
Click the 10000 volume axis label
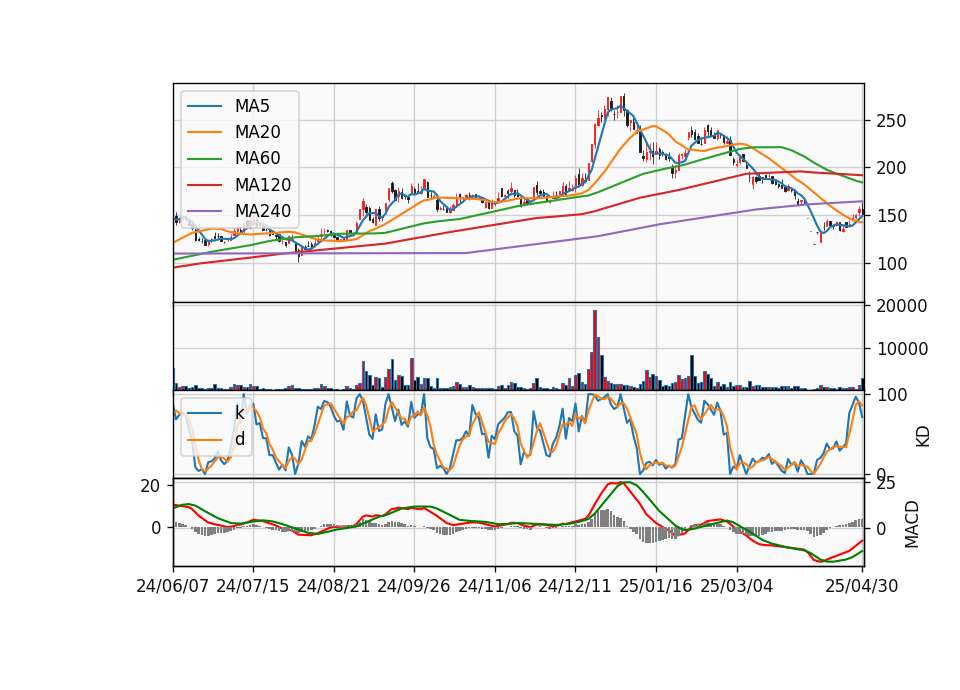tap(902, 349)
